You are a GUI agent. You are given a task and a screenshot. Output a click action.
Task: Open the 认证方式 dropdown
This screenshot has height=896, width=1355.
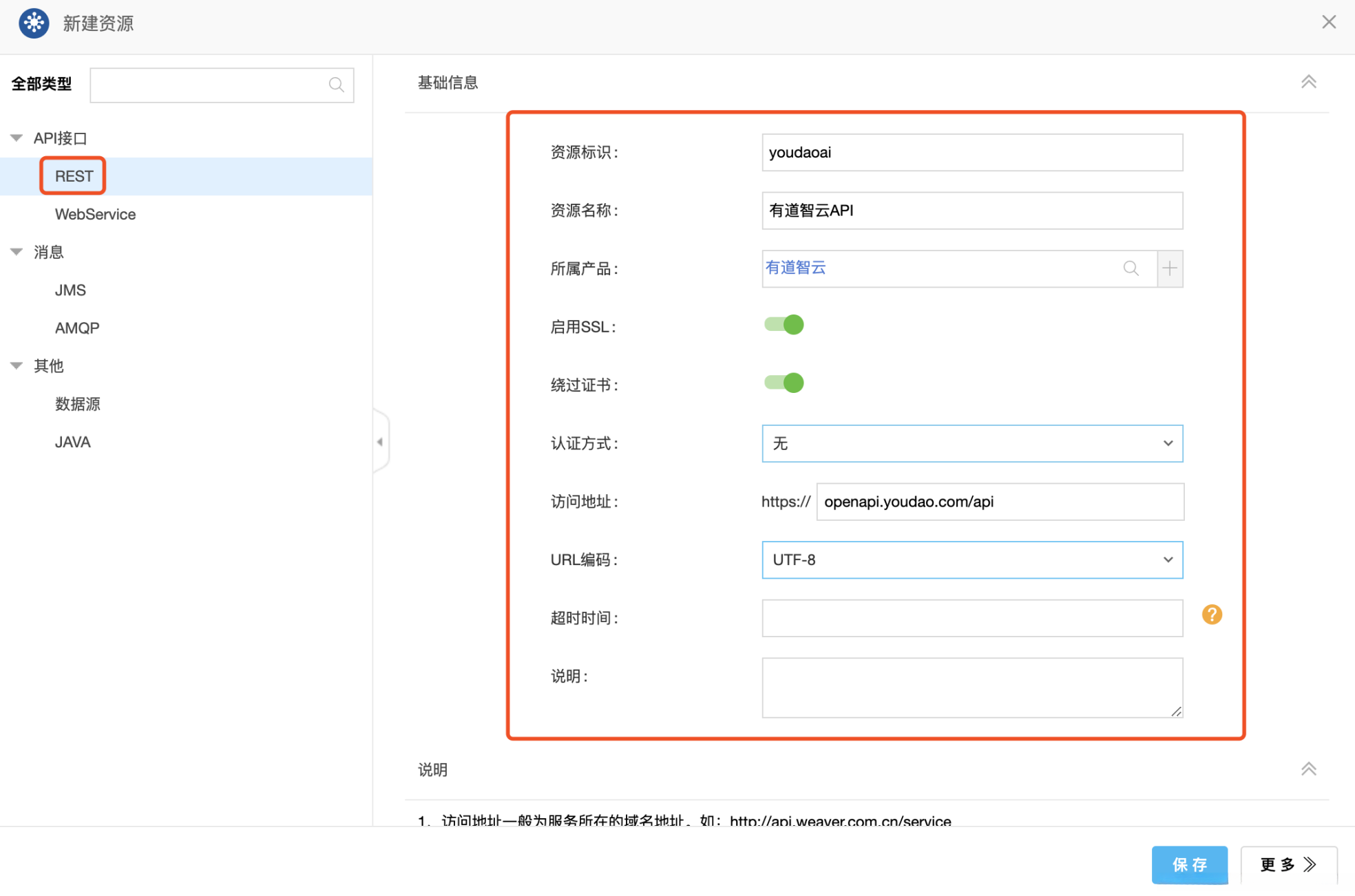point(1168,443)
